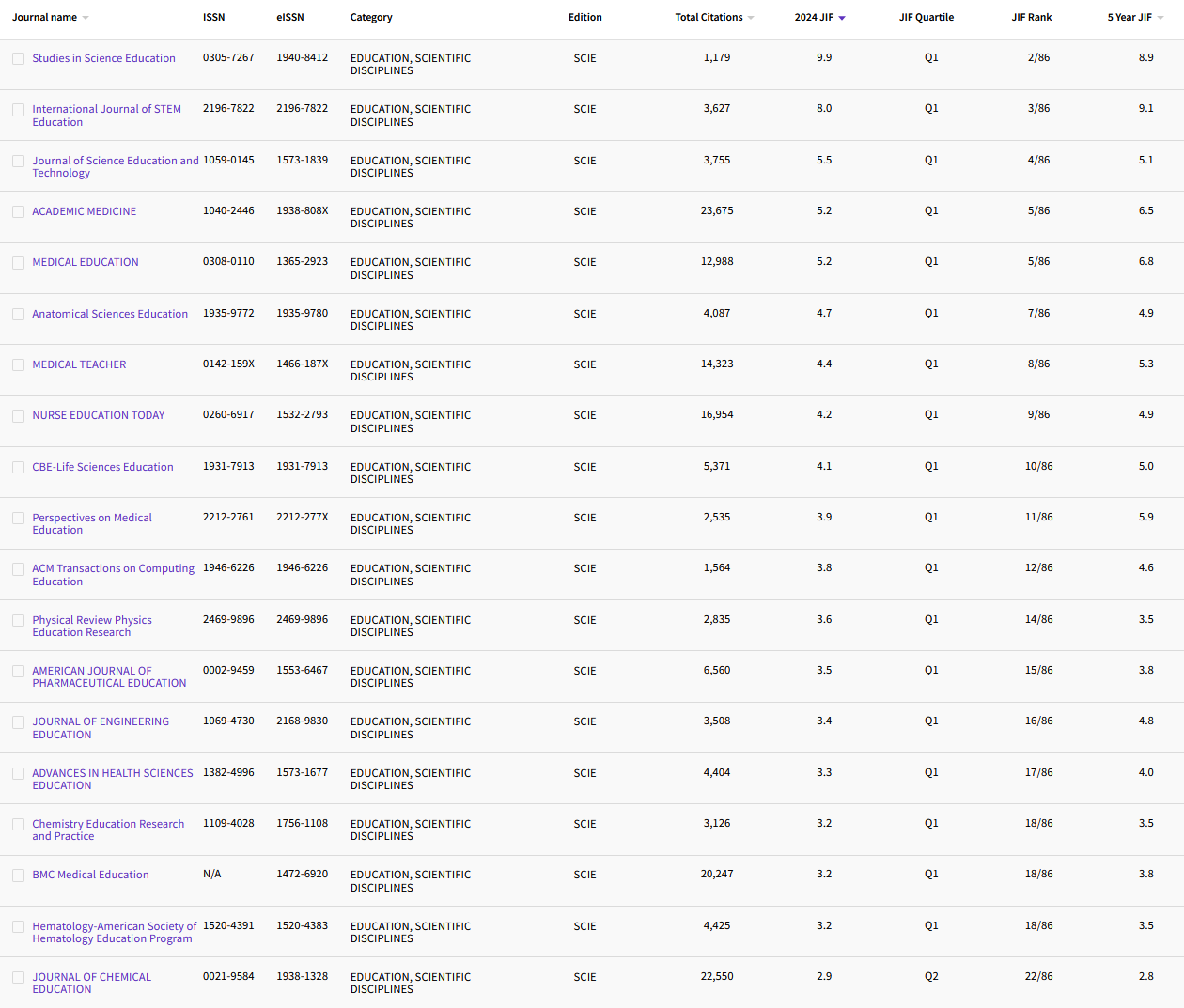1184x1008 pixels.
Task: Check the Anatomical Sciences Education row
Action: click(18, 314)
